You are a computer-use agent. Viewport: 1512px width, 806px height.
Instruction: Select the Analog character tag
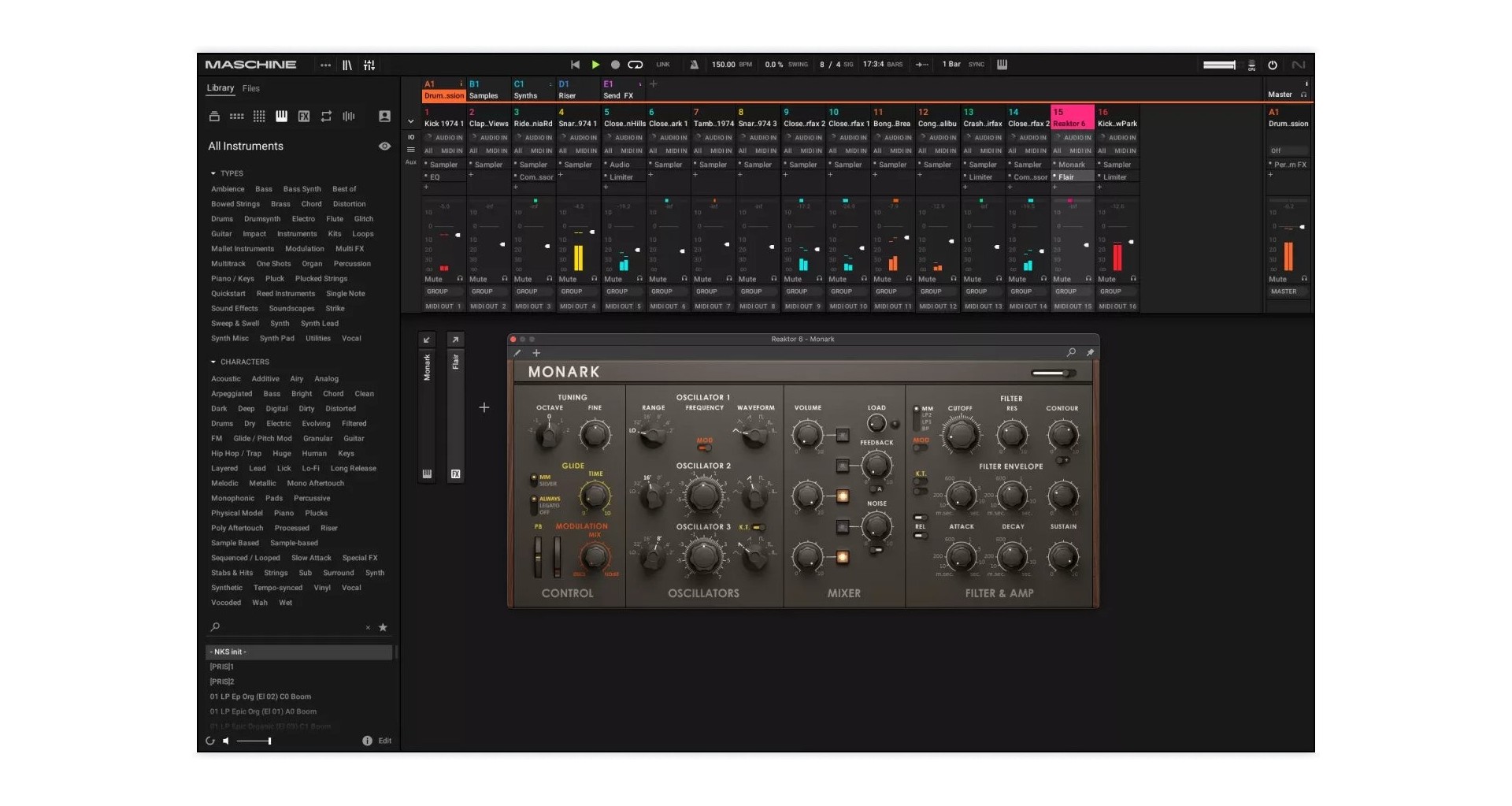tap(327, 379)
